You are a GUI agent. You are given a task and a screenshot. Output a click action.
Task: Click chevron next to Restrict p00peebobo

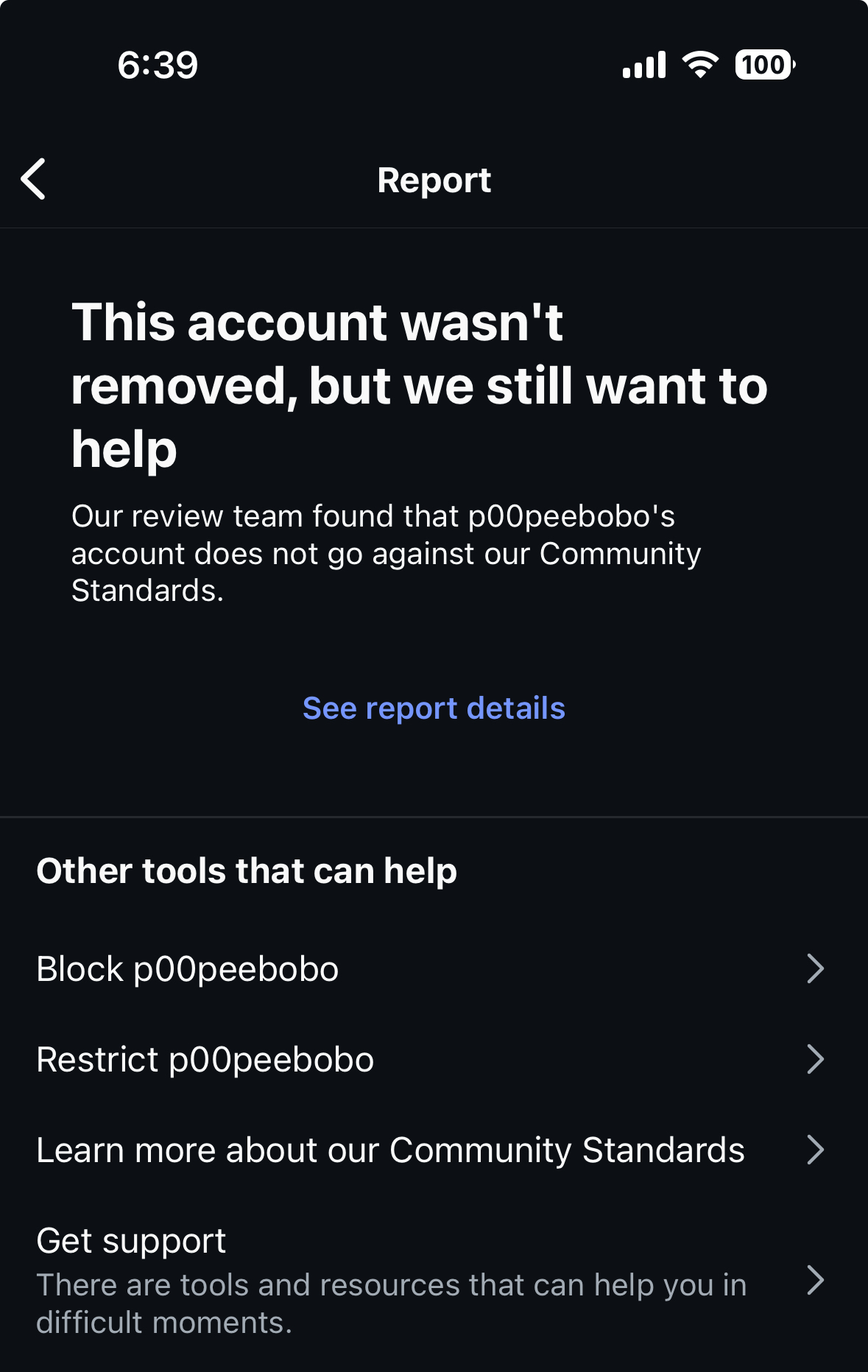(x=815, y=1059)
